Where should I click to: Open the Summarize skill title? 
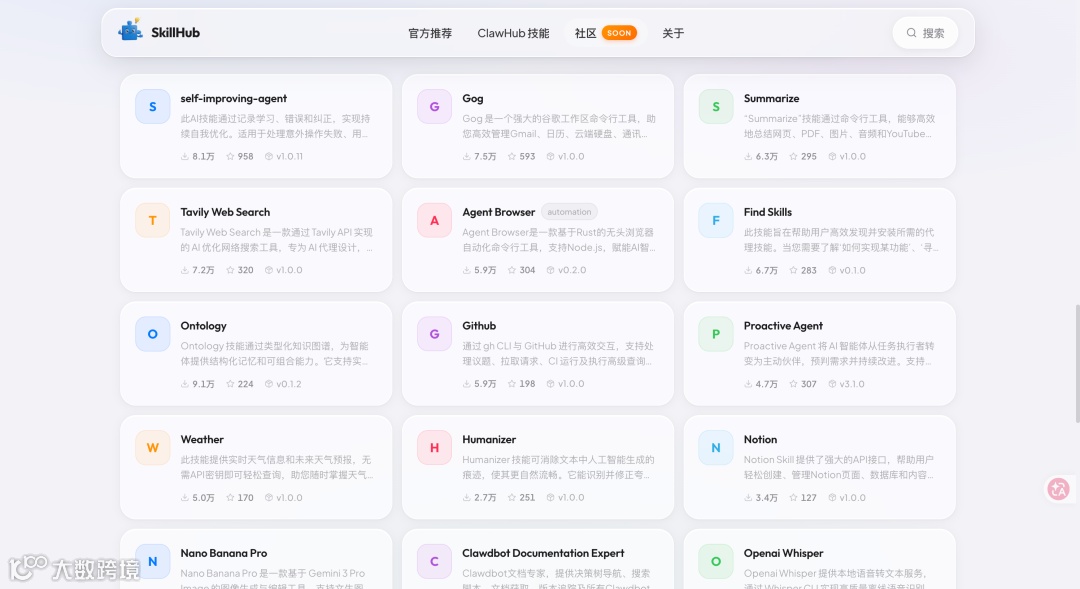pos(771,99)
